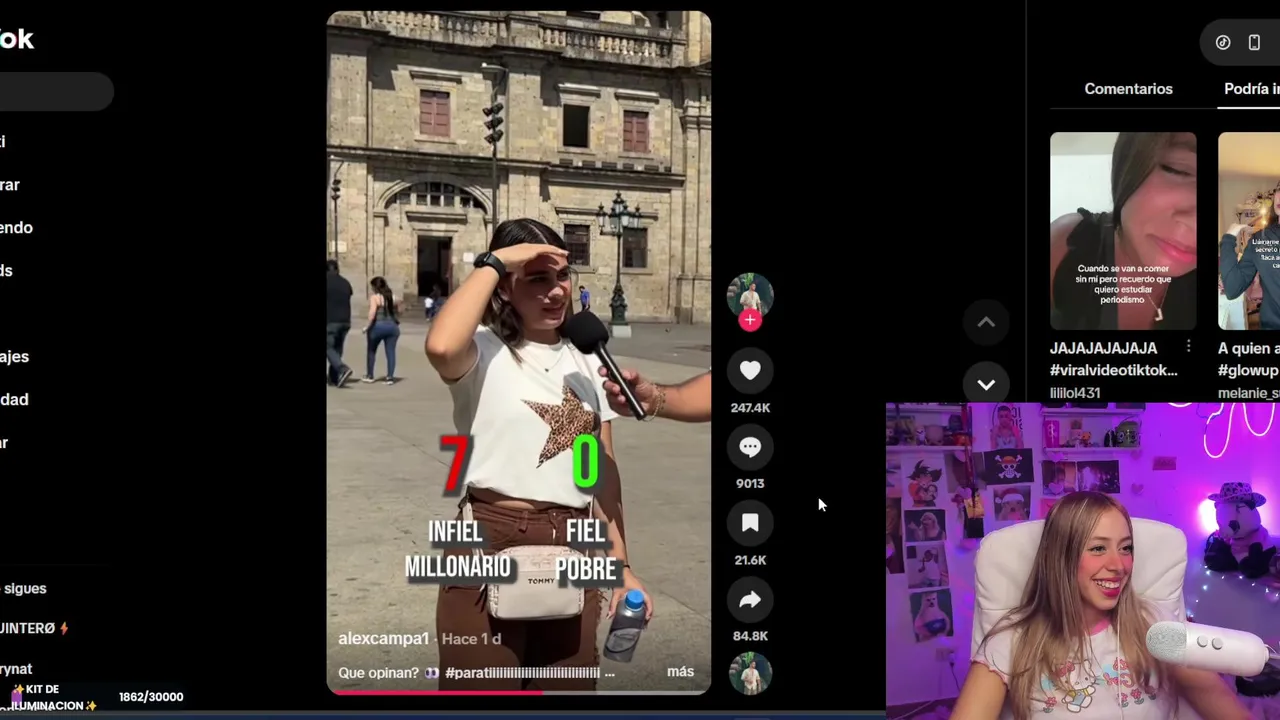Open options menu for the JAJAJAJAJAJA video

pos(1188,347)
